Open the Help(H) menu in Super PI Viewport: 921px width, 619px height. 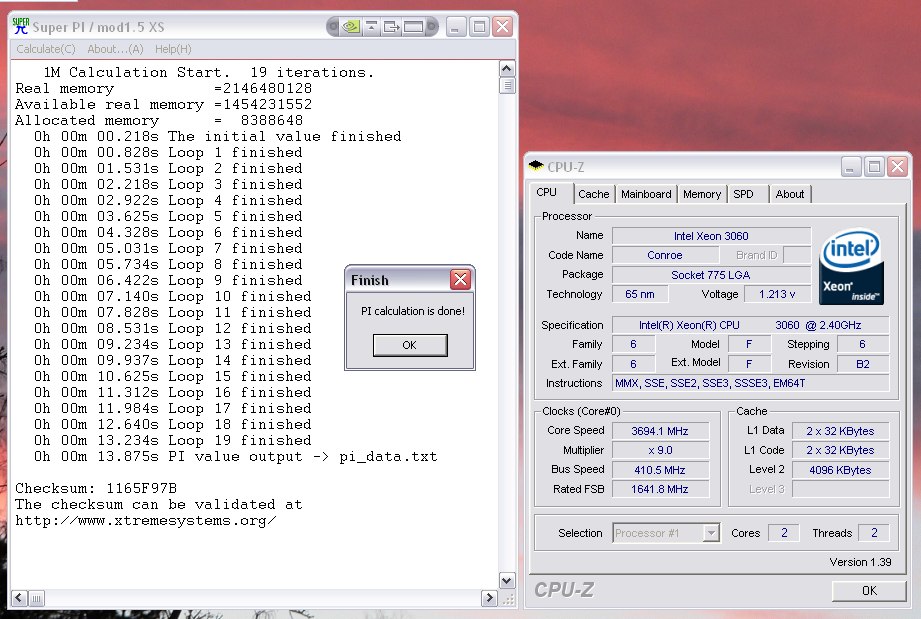click(173, 49)
